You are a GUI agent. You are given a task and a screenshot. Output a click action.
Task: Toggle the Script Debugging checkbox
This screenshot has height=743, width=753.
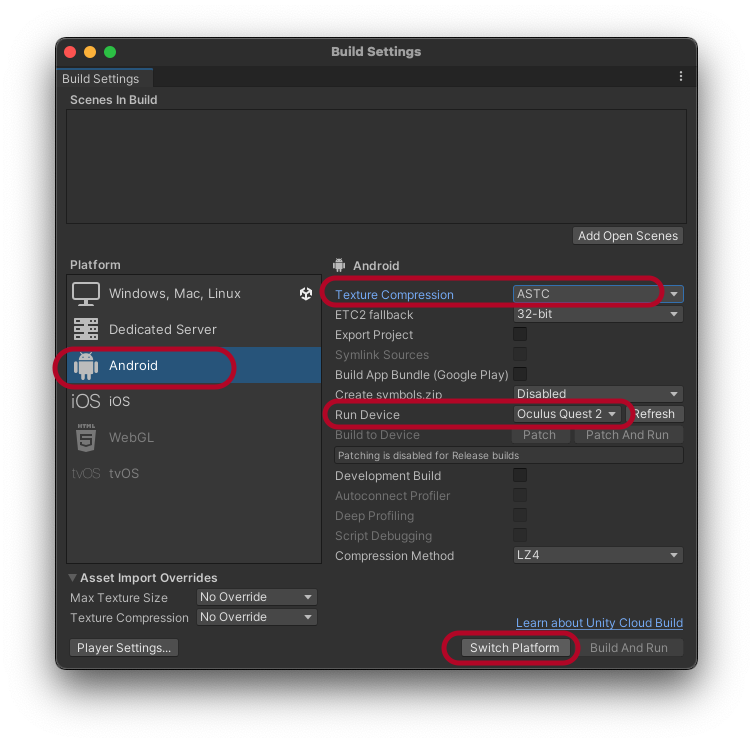[x=520, y=535]
